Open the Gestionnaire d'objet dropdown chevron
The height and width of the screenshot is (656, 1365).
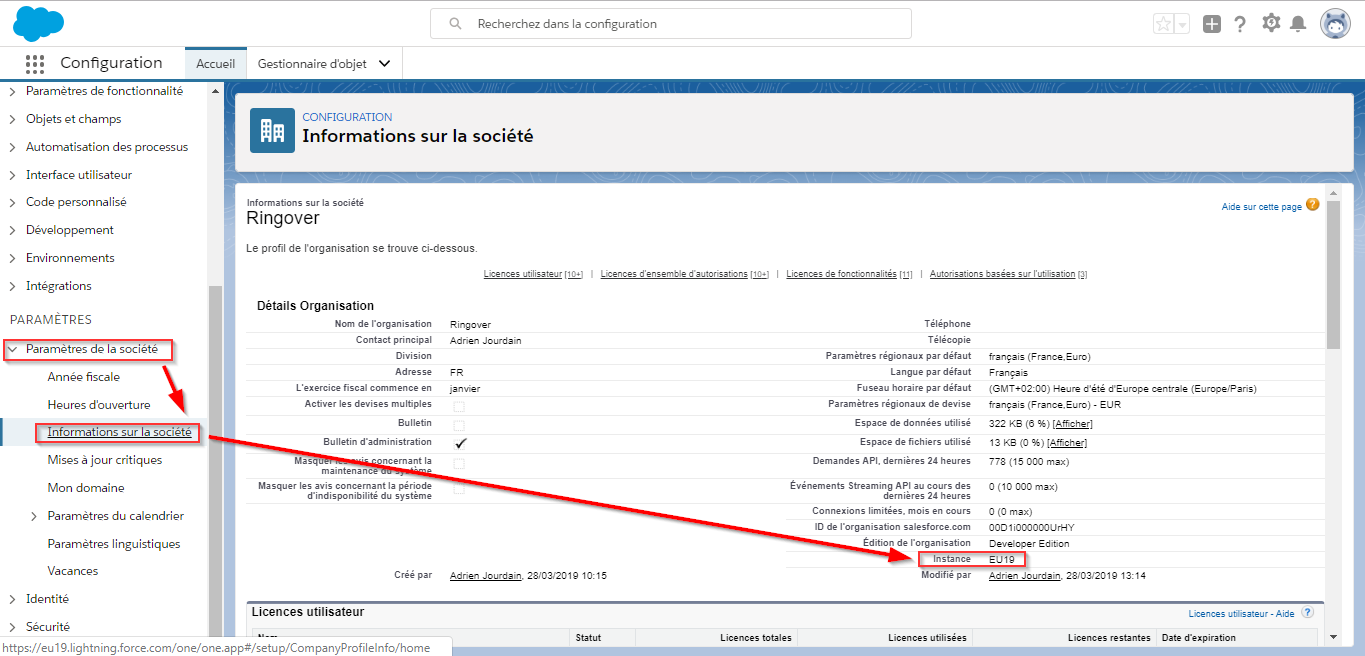point(385,63)
